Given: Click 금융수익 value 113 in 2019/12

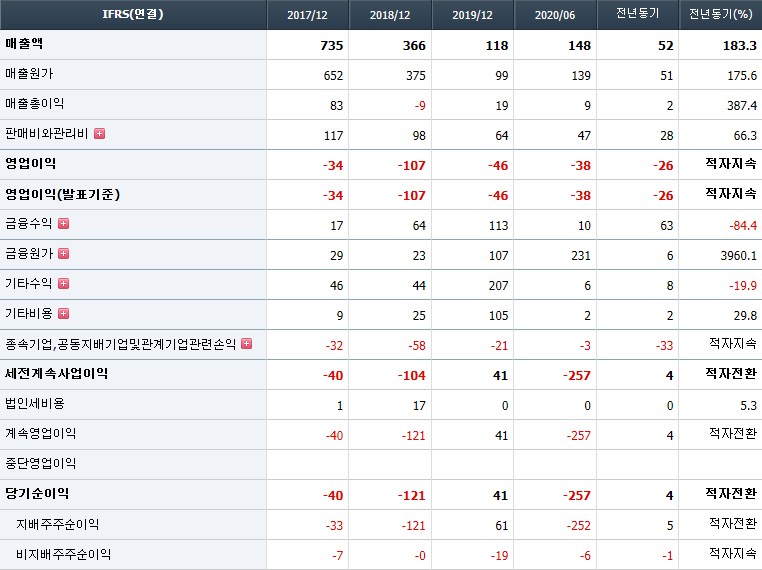Looking at the screenshot, I should [x=499, y=226].
